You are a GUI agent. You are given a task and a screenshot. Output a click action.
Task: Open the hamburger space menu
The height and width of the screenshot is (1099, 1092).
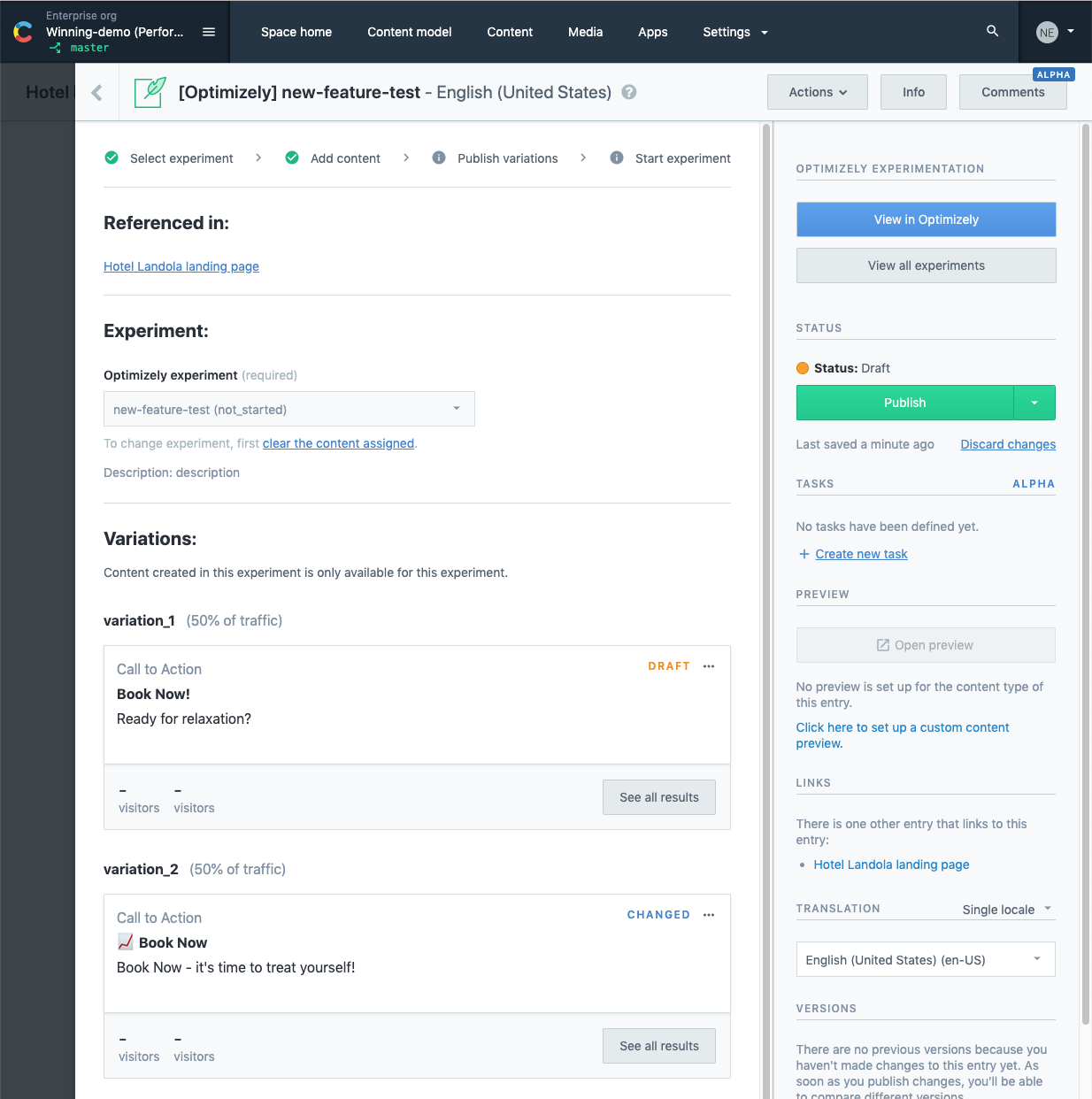[209, 32]
